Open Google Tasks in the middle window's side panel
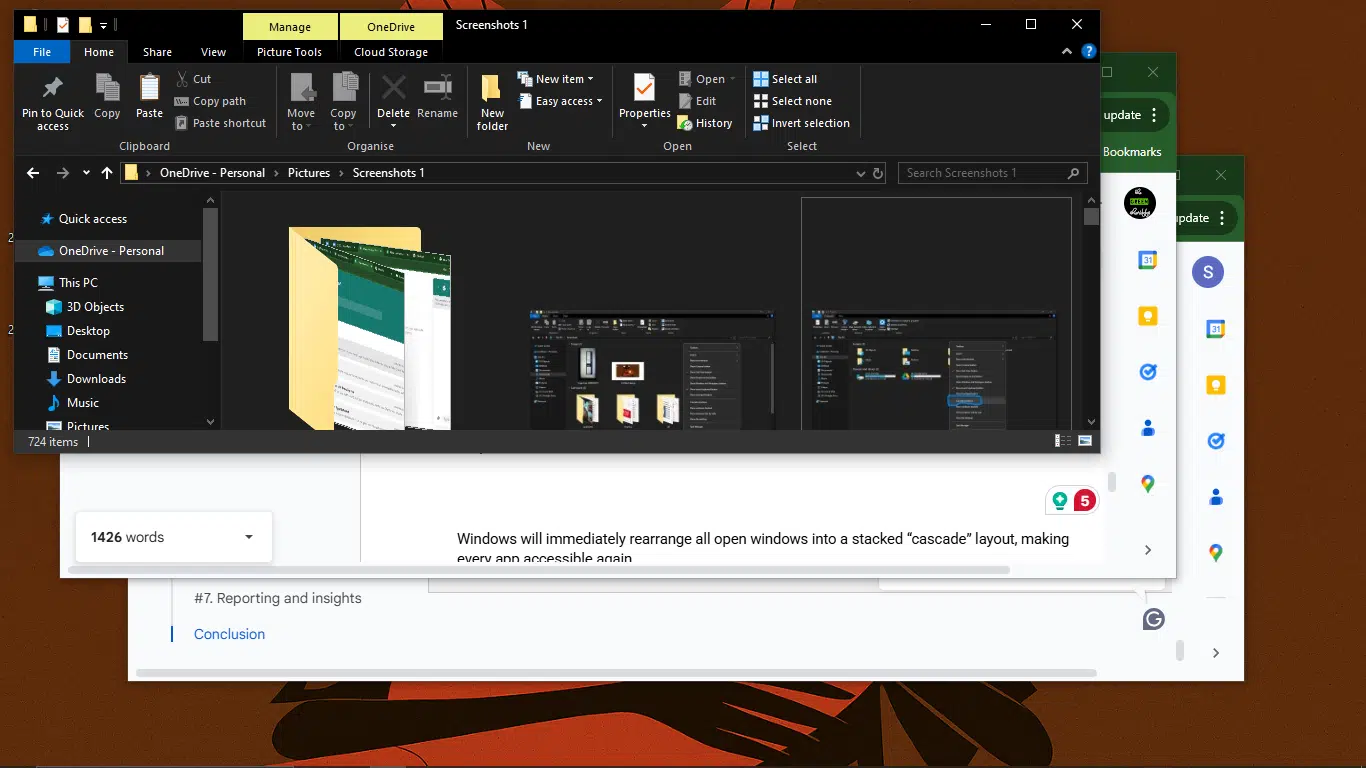 1148,372
